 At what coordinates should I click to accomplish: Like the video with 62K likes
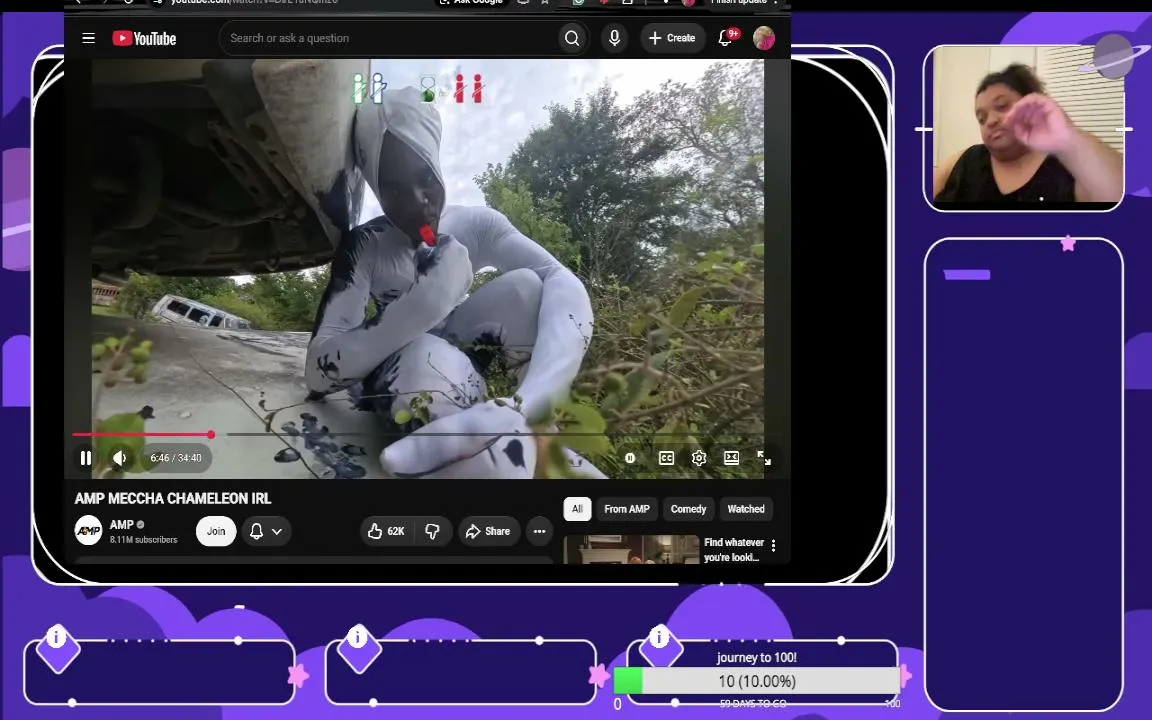click(x=386, y=531)
